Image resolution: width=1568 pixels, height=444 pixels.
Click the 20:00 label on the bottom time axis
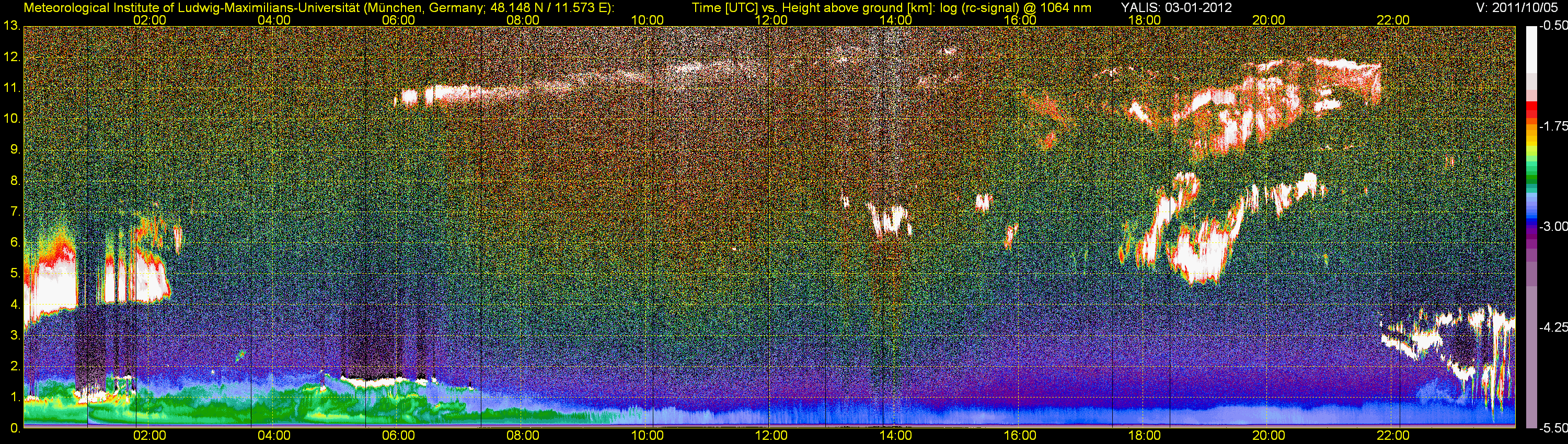point(1269,436)
